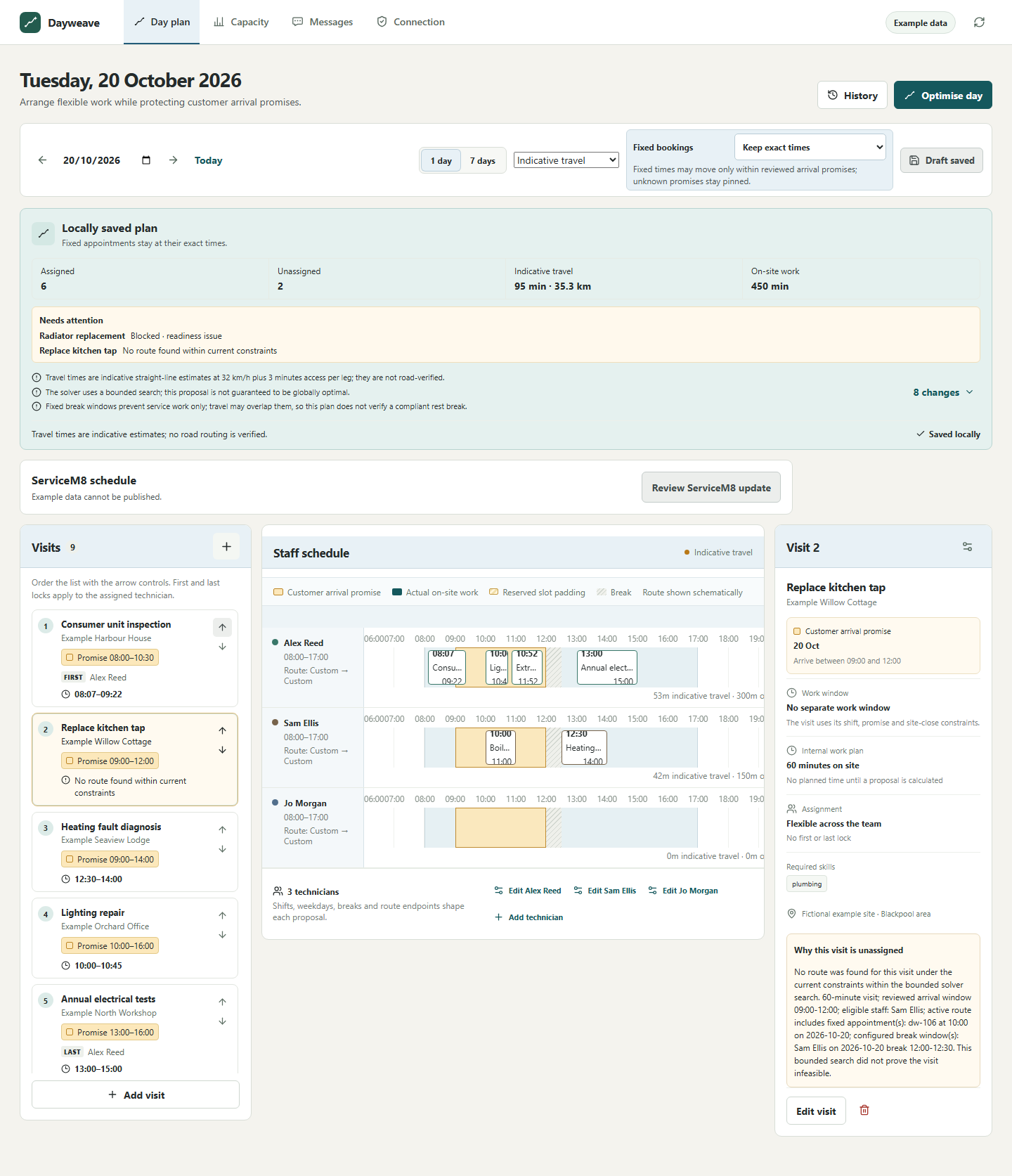Move the Replace kitchen tap visit card down

point(222,750)
